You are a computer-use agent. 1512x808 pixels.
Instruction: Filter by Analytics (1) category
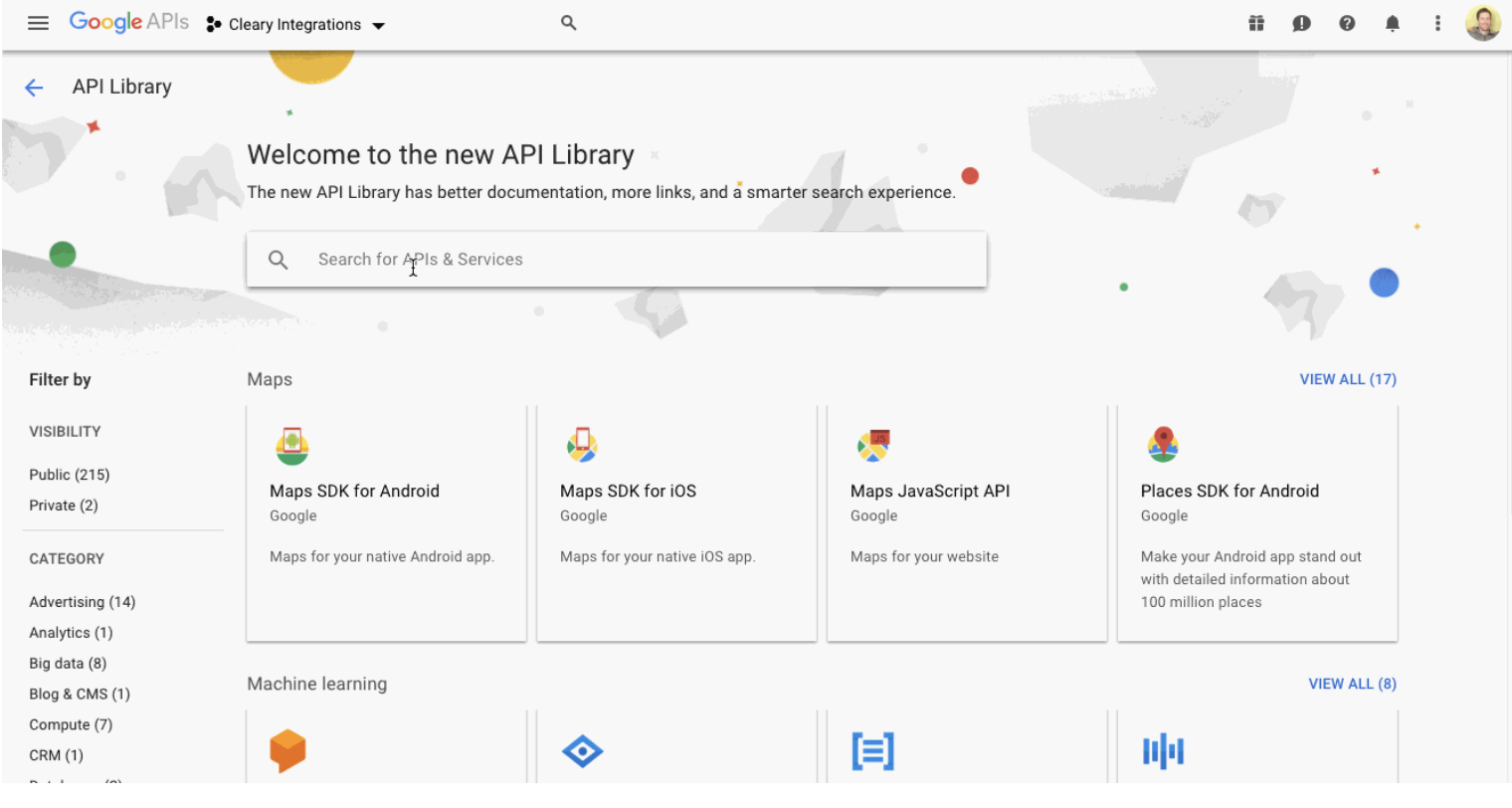pos(71,633)
